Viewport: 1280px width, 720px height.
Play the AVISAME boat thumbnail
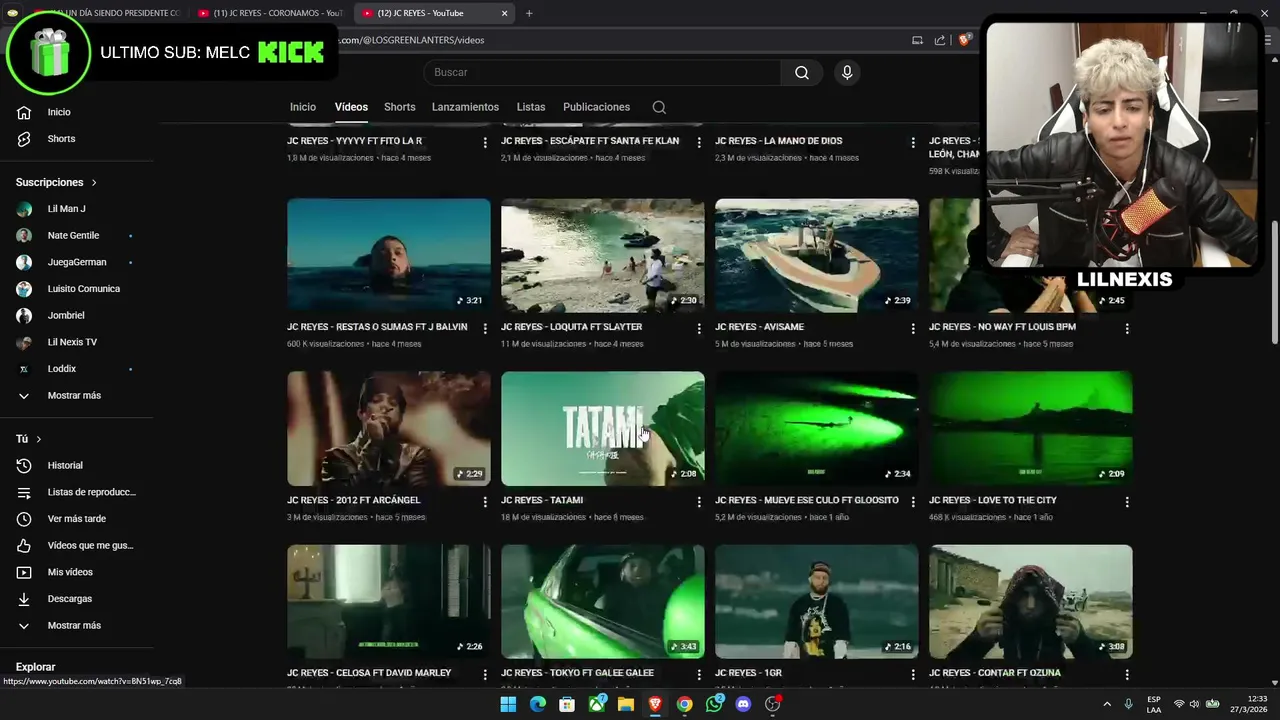coord(817,256)
